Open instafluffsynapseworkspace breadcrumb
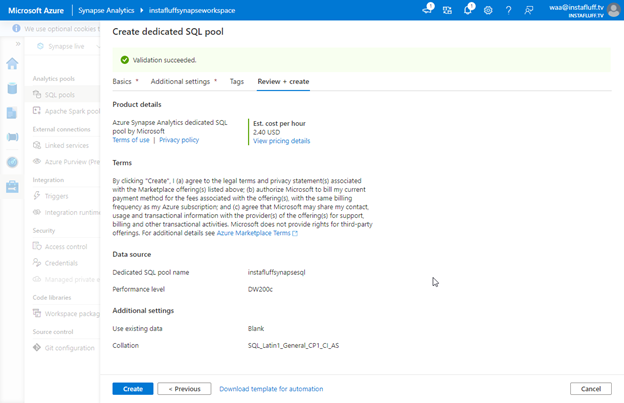The width and height of the screenshot is (624, 403). [x=192, y=10]
